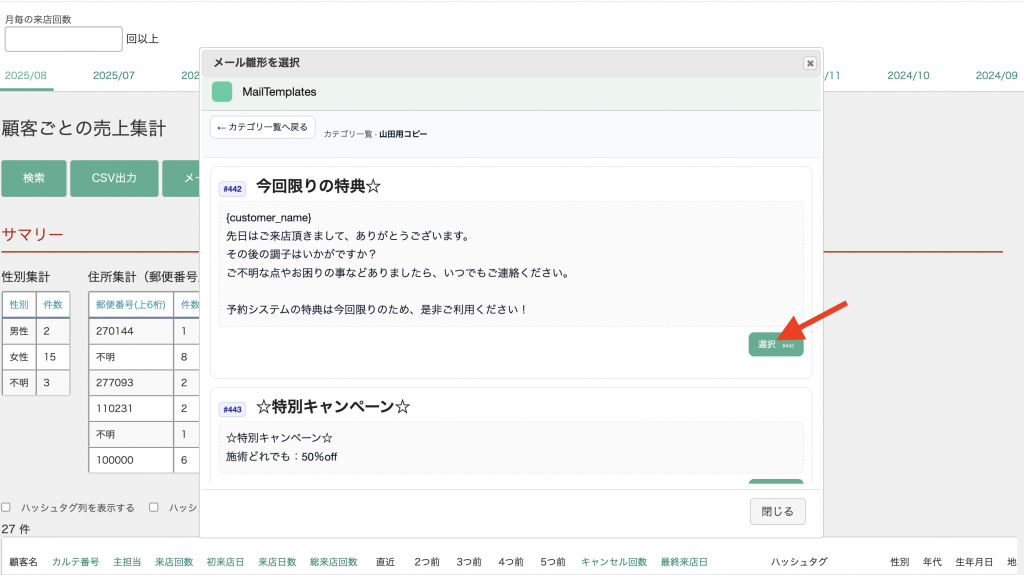Image resolution: width=1024 pixels, height=575 pixels.
Task: Switch to the 2025/08 month tab
Action: click(25, 75)
